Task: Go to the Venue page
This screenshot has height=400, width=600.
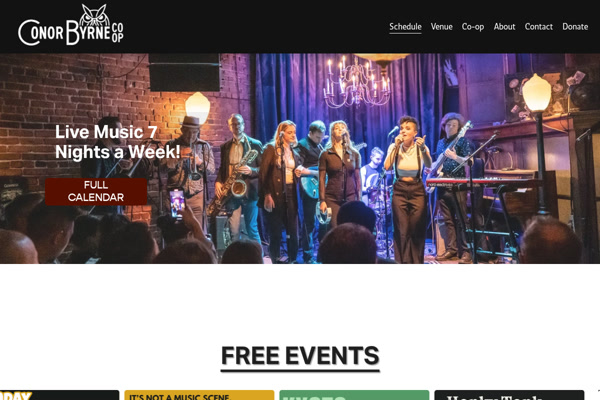Action: [442, 27]
